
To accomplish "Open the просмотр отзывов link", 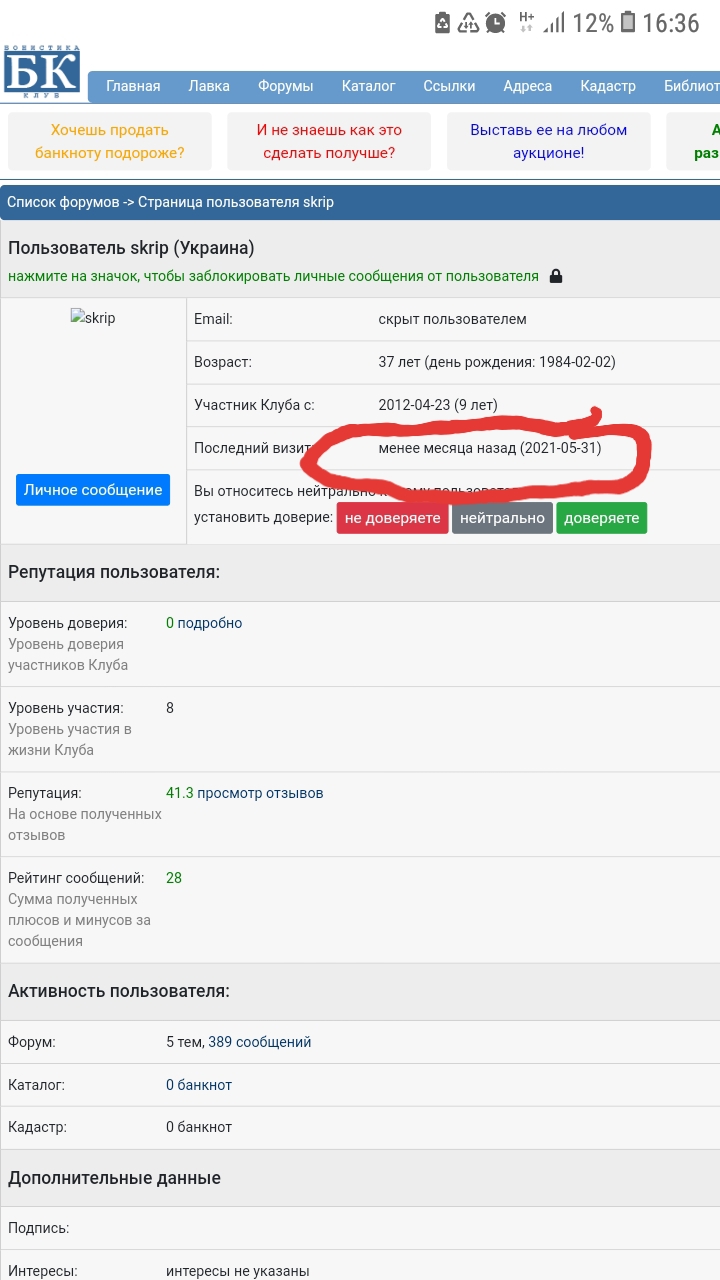I will pos(260,793).
